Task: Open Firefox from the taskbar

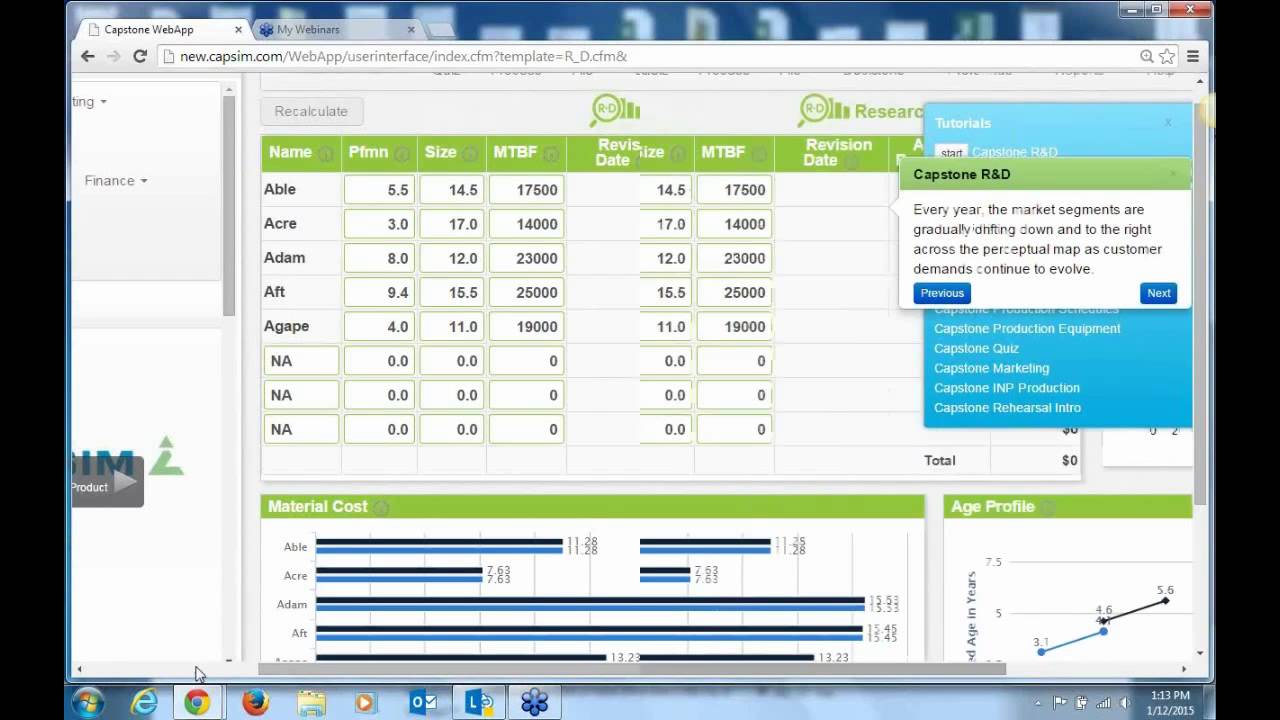Action: coord(256,703)
